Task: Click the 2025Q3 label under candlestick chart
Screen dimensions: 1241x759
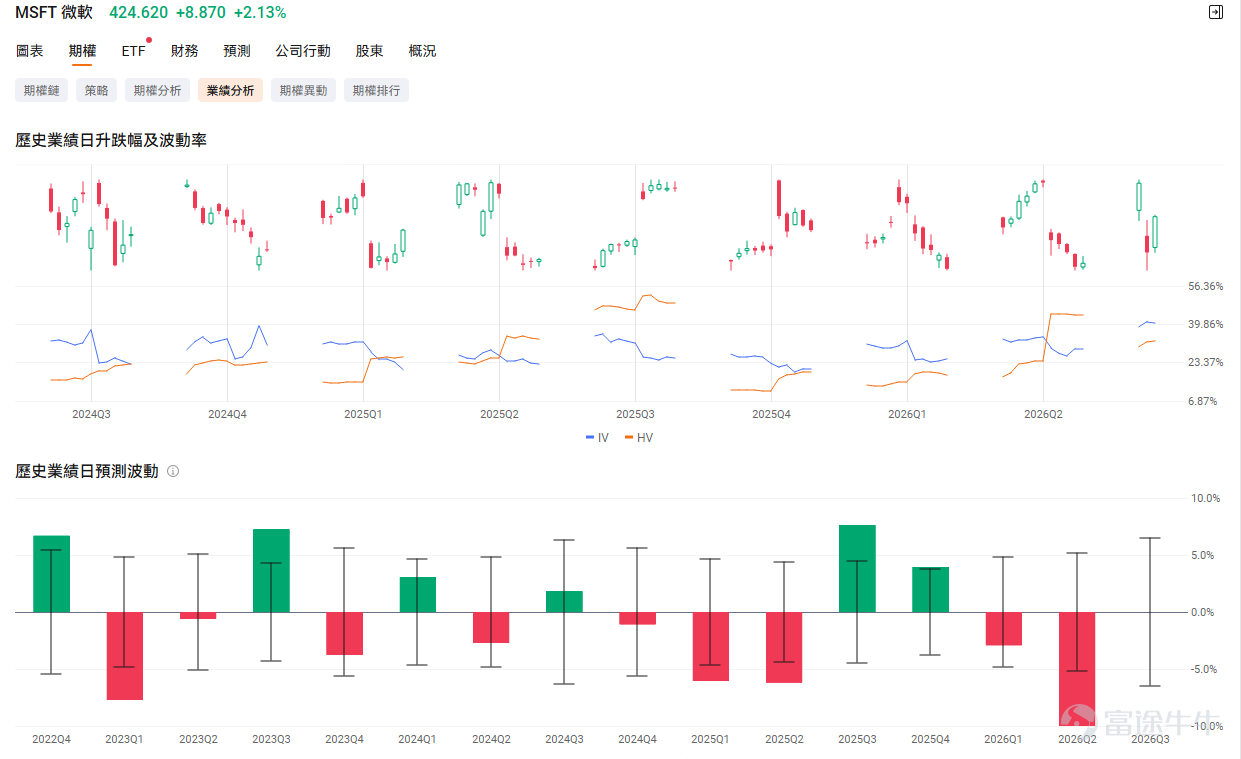Action: (635, 413)
